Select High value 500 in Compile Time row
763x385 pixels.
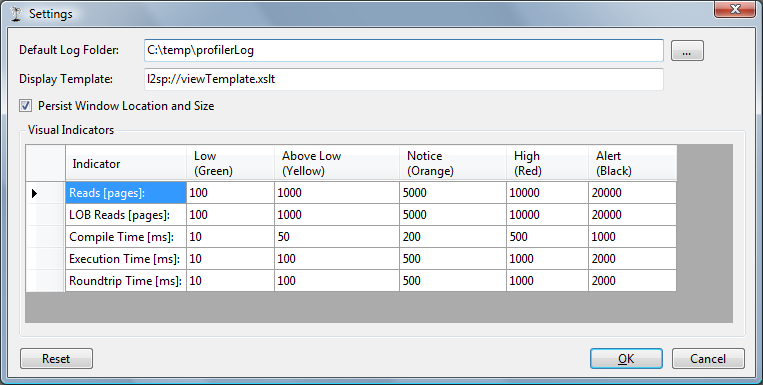(547, 237)
